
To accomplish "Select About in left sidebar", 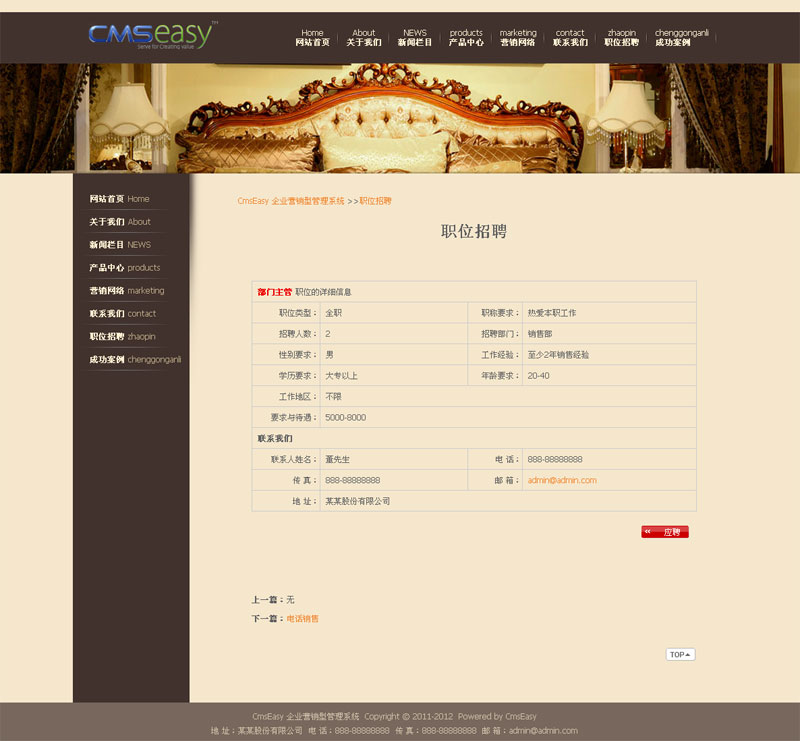I will pyautogui.click(x=120, y=222).
